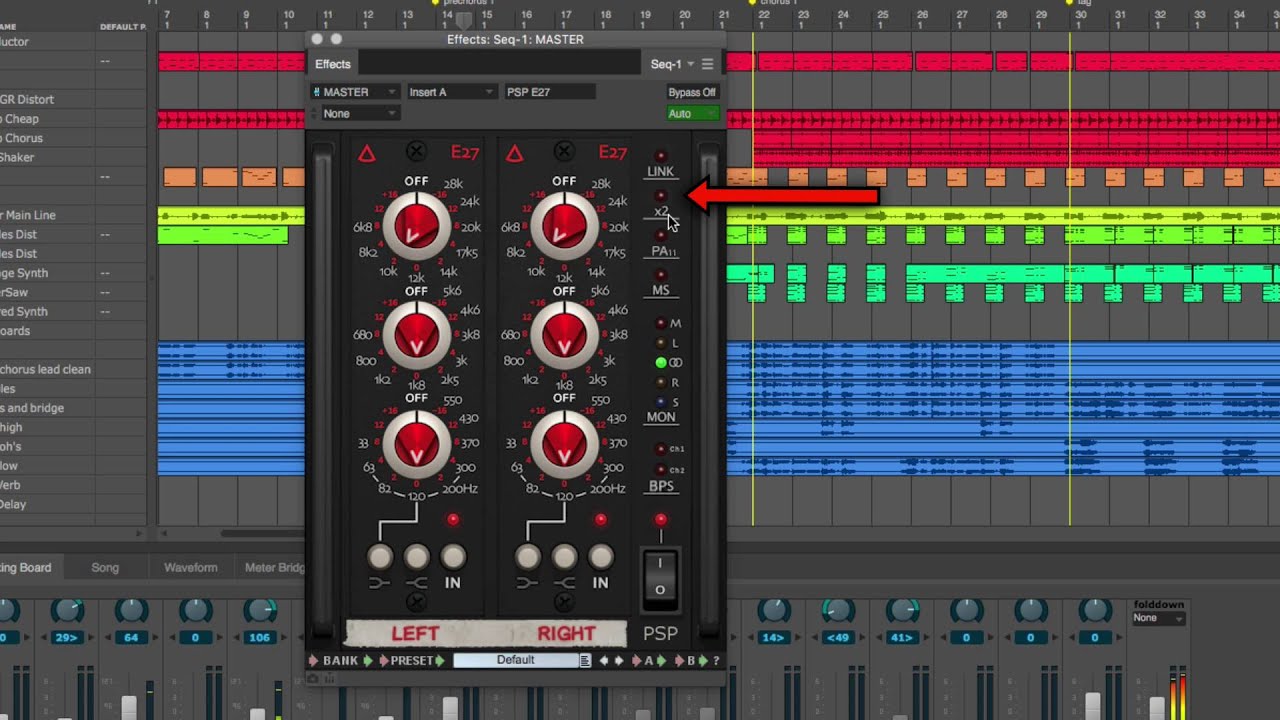Toggle BPS bypass for Ch1
The height and width of the screenshot is (720, 1280).
660,449
